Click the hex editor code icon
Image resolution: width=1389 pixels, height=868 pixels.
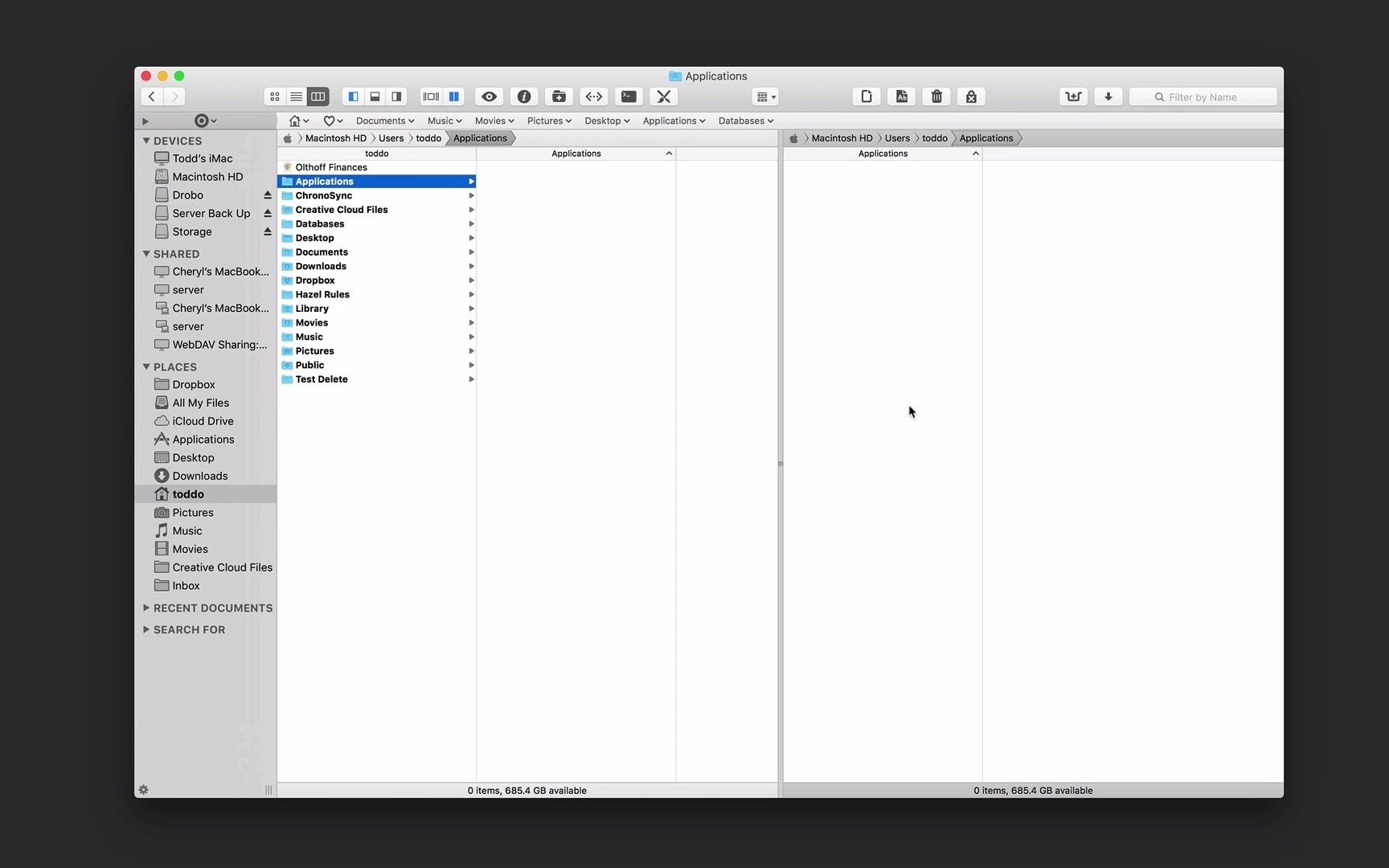pos(594,96)
